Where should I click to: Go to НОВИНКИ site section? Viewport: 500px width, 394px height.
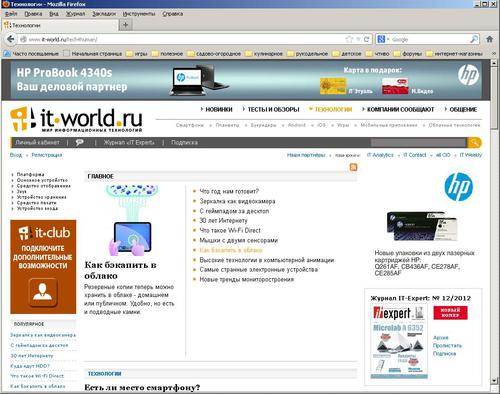coord(219,109)
